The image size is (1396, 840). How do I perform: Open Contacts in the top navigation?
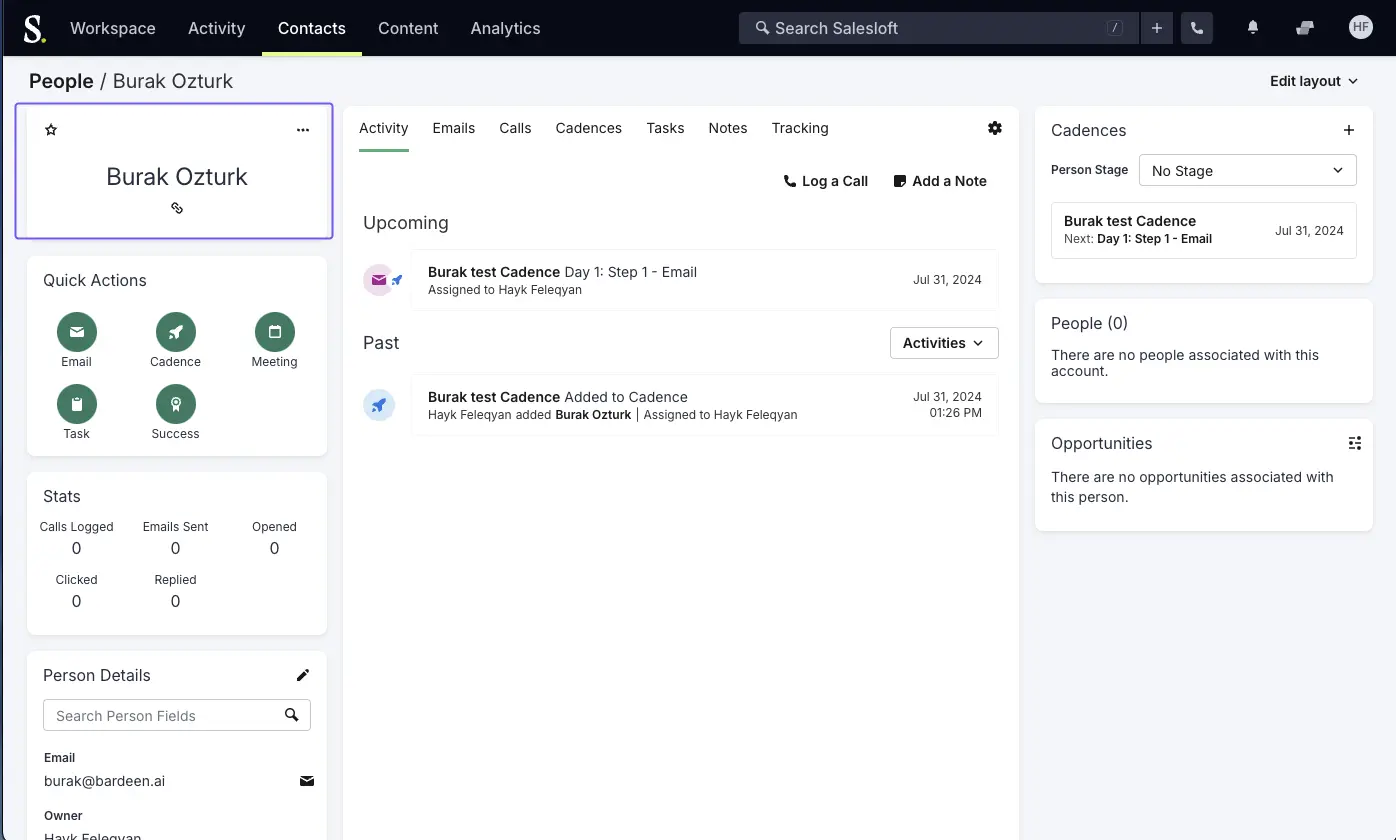(312, 28)
